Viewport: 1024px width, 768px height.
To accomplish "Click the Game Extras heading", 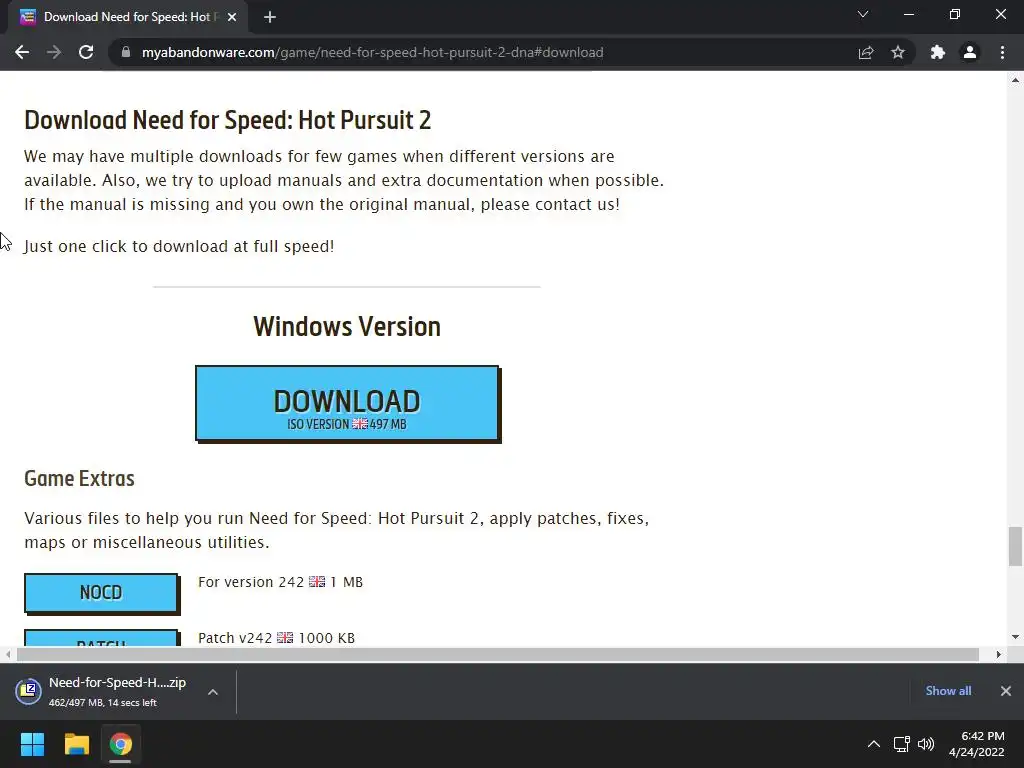I will (x=79, y=479).
